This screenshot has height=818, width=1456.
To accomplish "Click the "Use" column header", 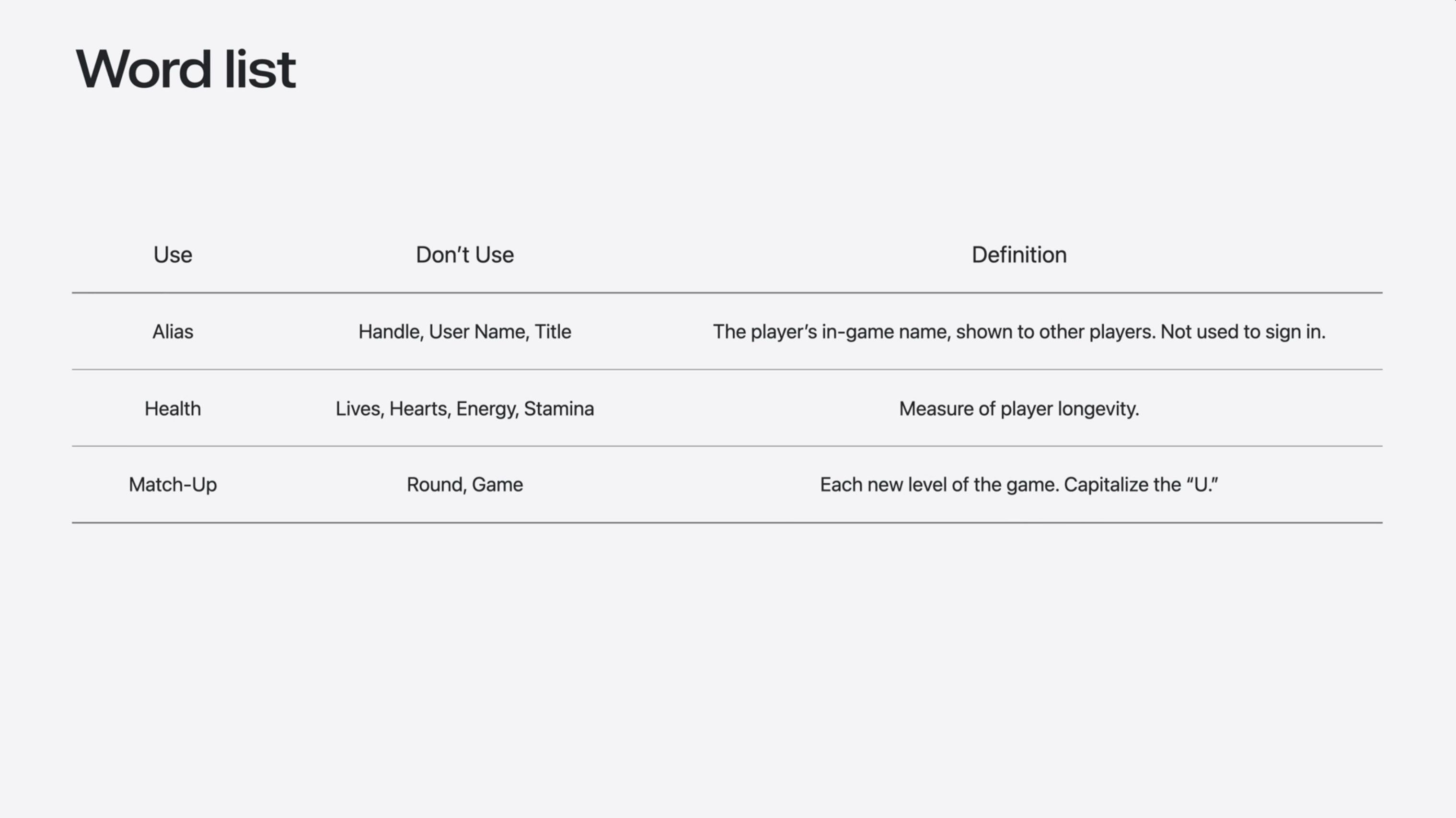I will click(173, 255).
